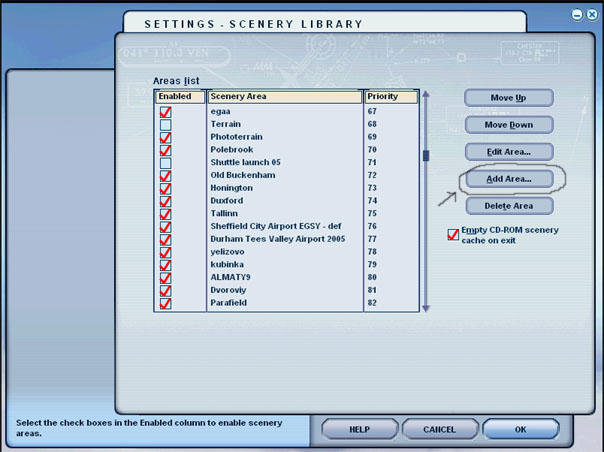The width and height of the screenshot is (604, 452).
Task: Click the Enabled column header
Action: (180, 97)
